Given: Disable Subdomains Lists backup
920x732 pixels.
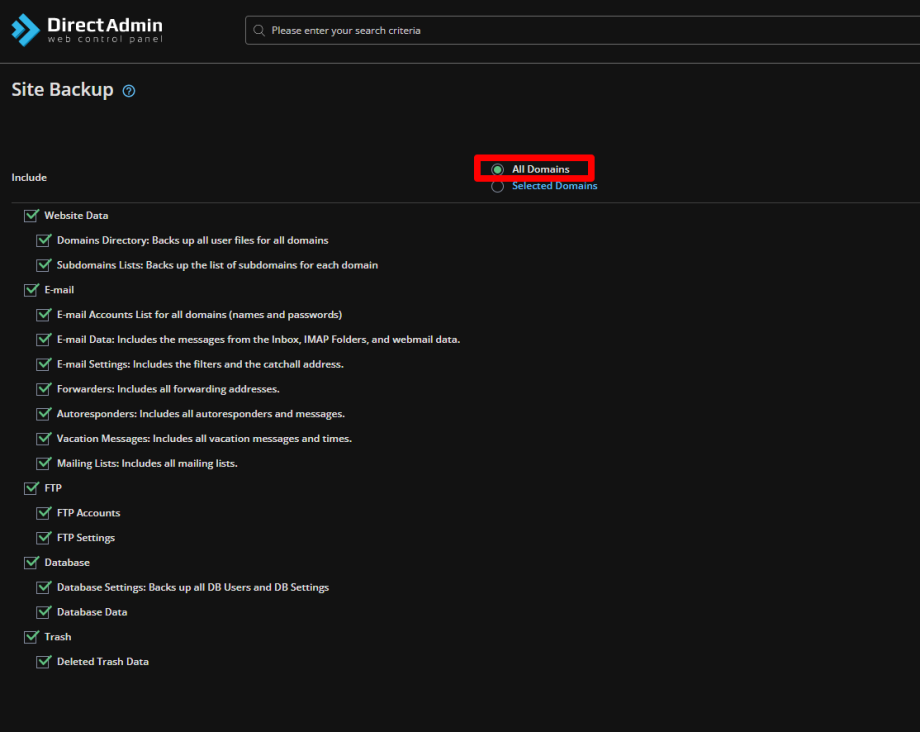Looking at the screenshot, I should tap(43, 264).
